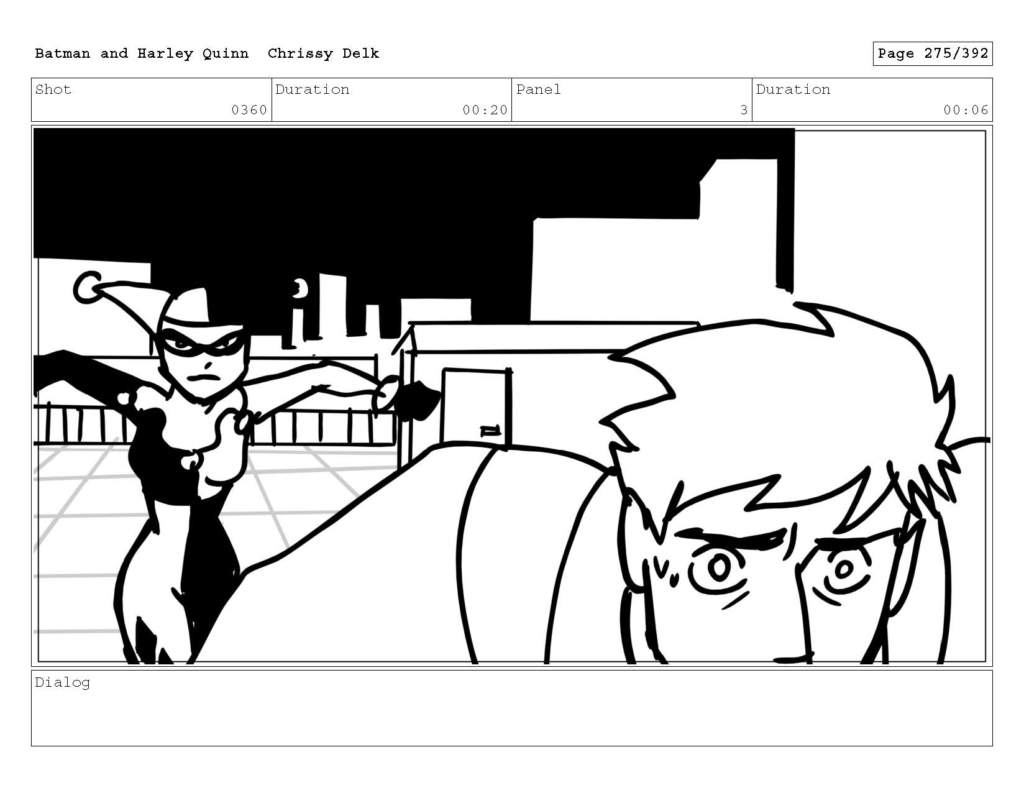Click the shot duration value '00:20'

[485, 110]
